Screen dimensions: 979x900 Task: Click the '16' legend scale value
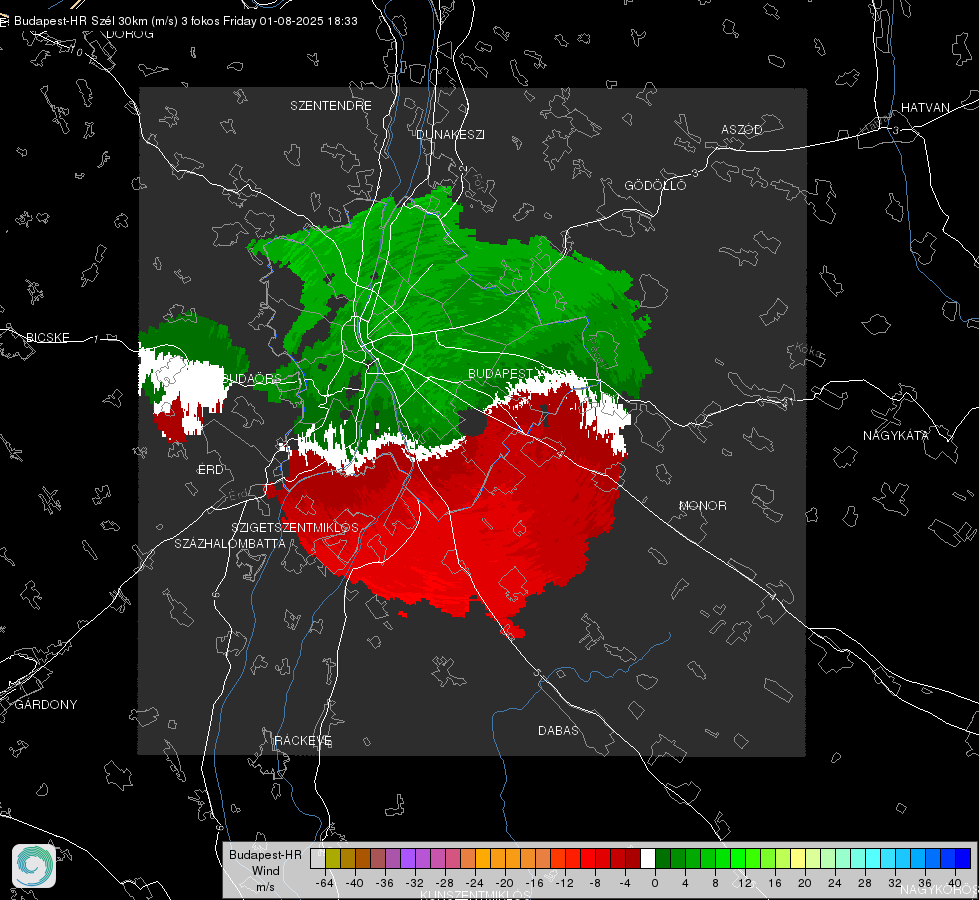pyautogui.click(x=775, y=883)
